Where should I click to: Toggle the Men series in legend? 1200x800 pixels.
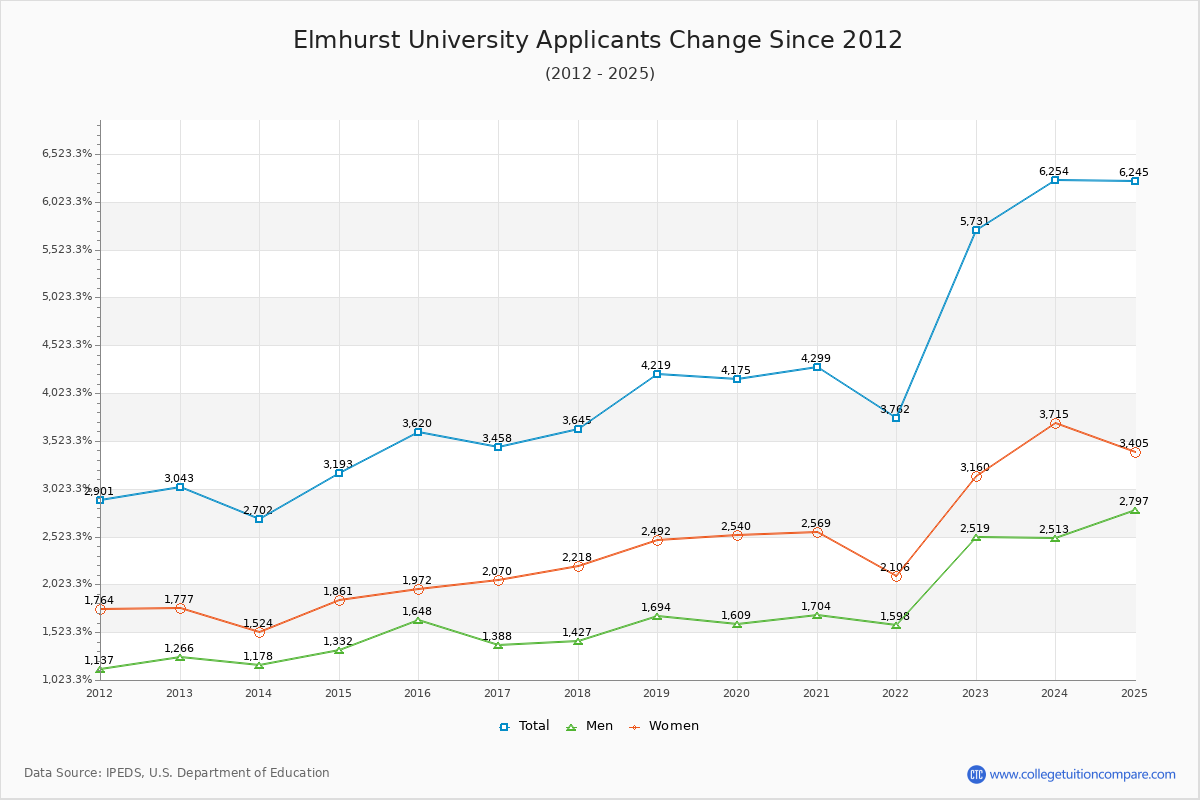point(591,726)
